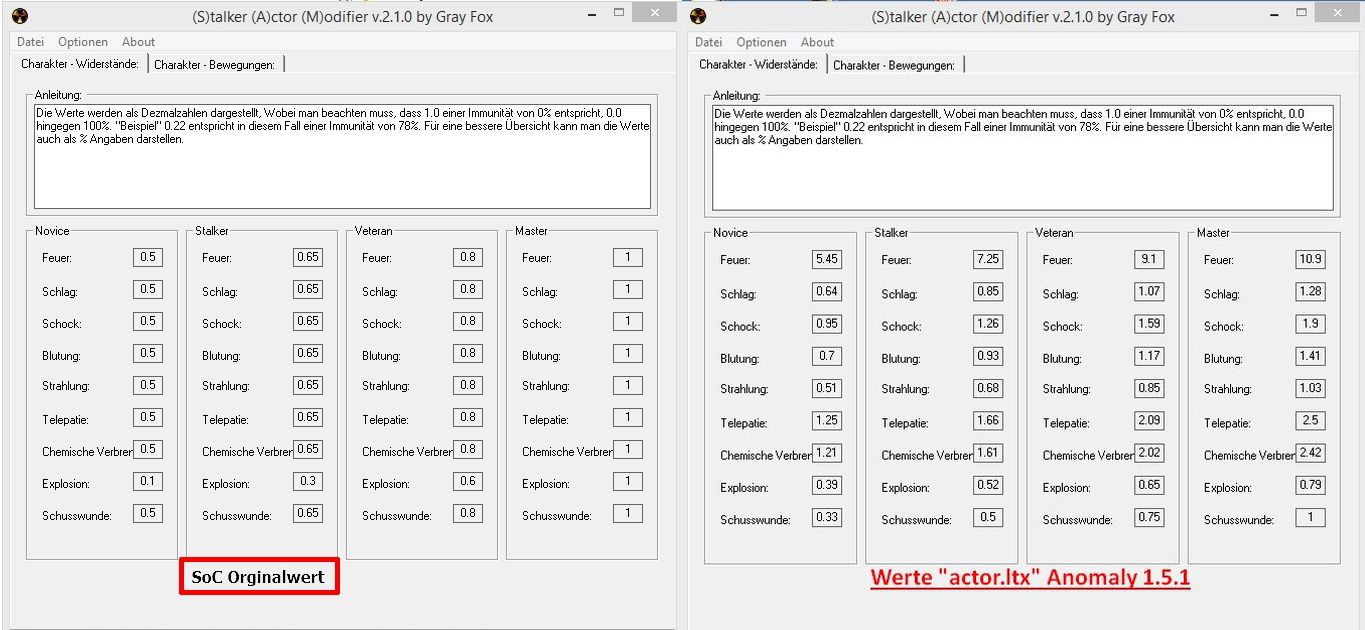Edit Master Telepatie value 2.5 in right window
The image size is (1365, 630).
click(1310, 420)
